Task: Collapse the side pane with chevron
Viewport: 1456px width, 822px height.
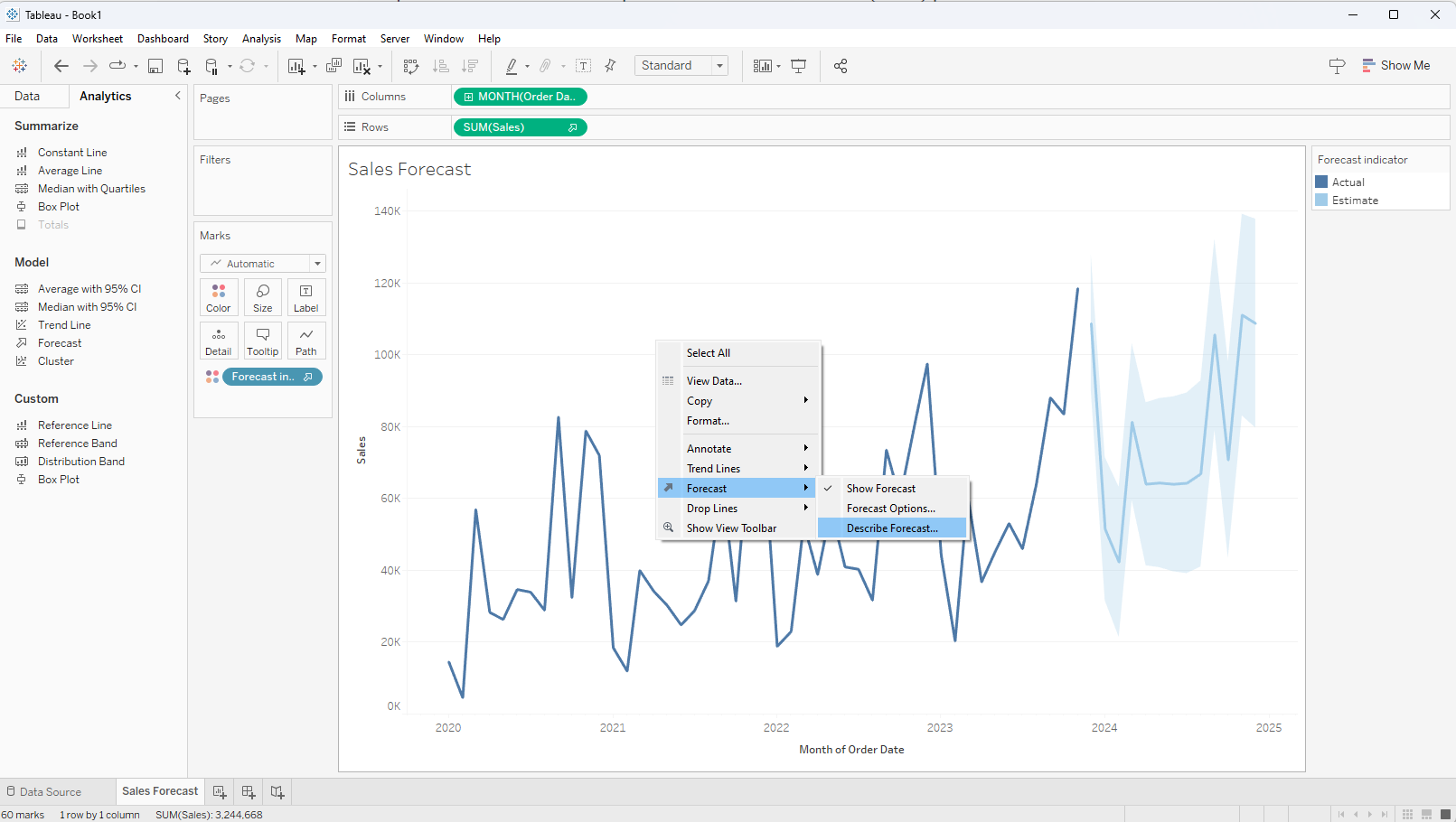Action: click(x=177, y=96)
